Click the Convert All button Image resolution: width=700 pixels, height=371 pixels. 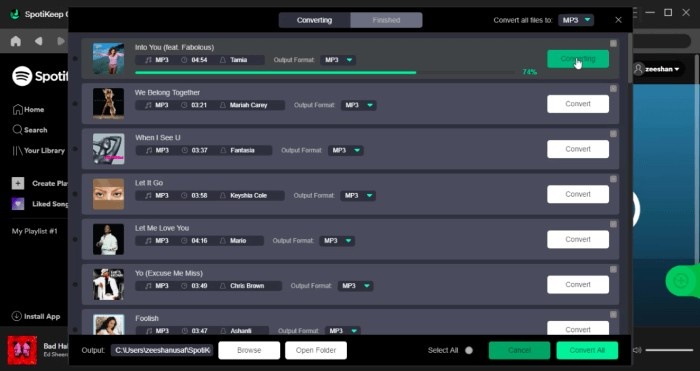[587, 350]
